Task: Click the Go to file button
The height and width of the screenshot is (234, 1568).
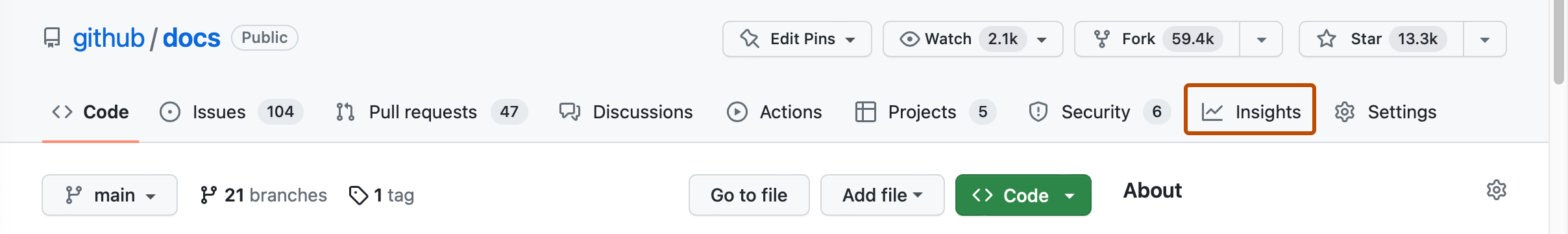Action: pyautogui.click(x=749, y=195)
